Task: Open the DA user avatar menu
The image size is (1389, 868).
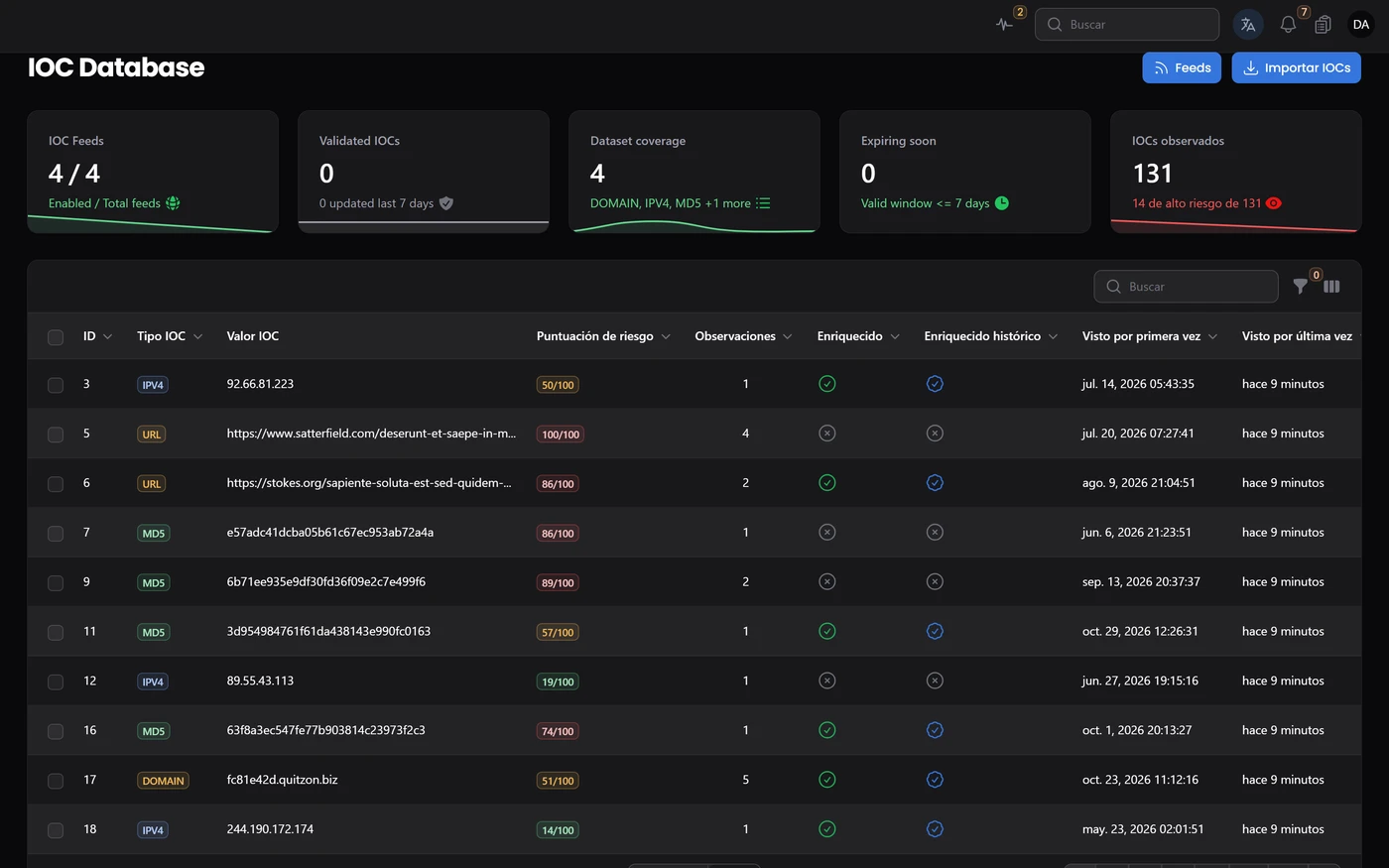Action: [x=1361, y=25]
